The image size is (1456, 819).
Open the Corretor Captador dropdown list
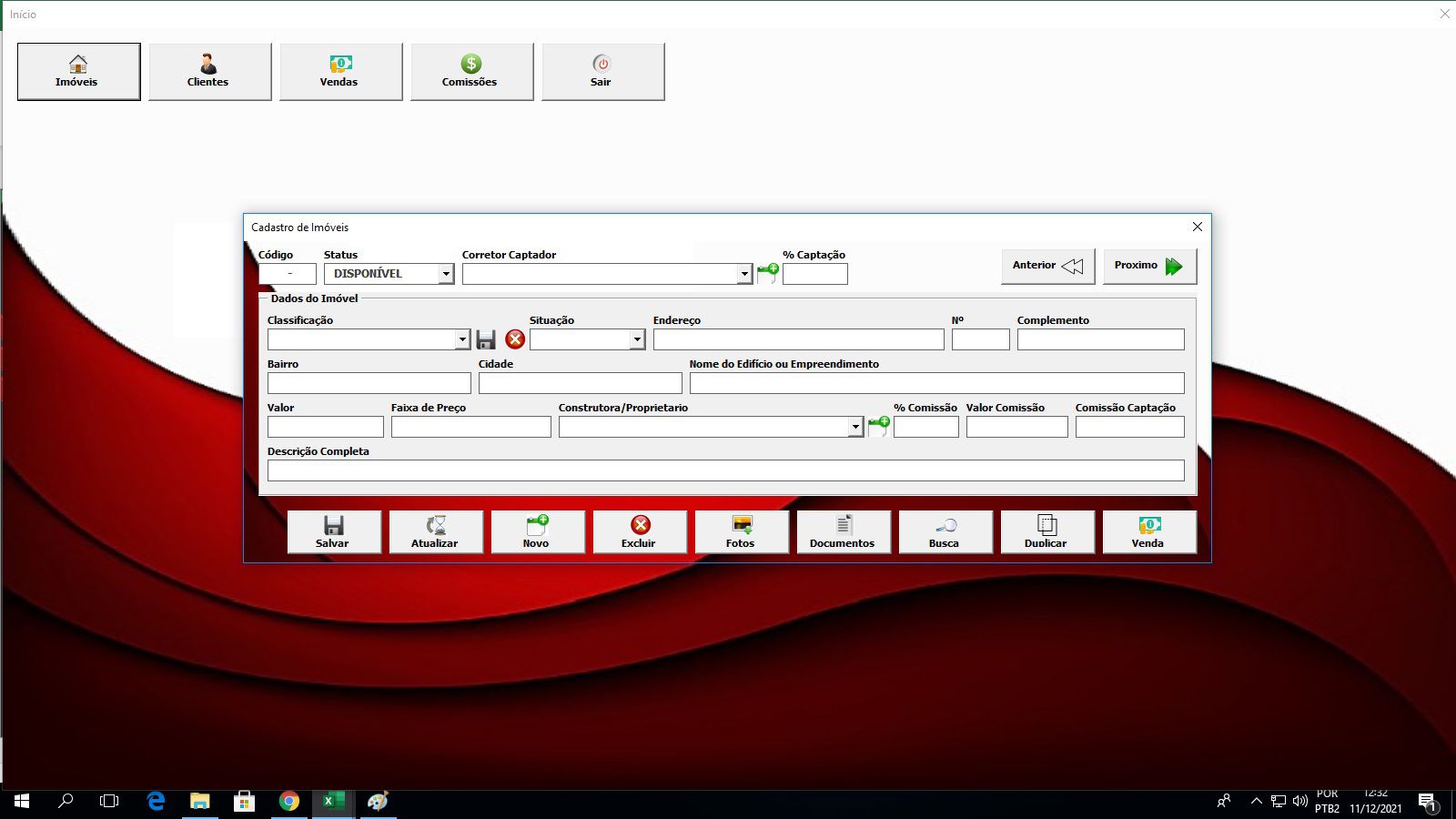744,274
